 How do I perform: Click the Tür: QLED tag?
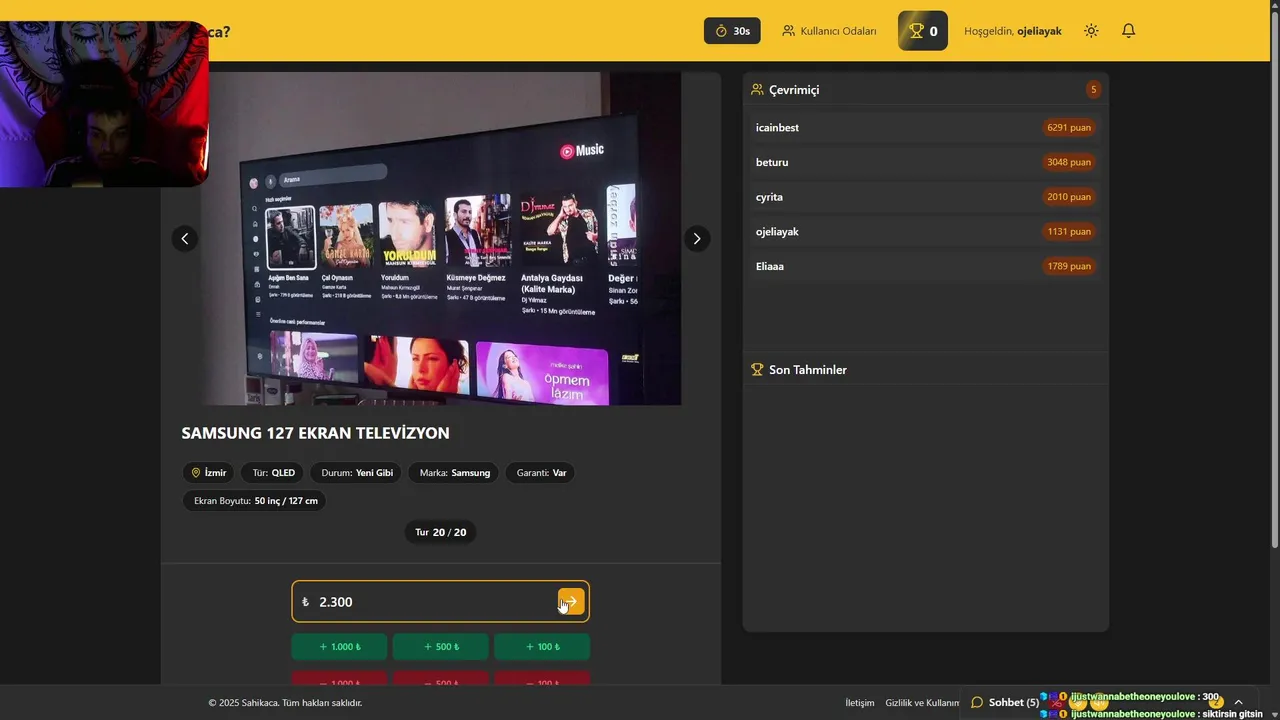274,473
